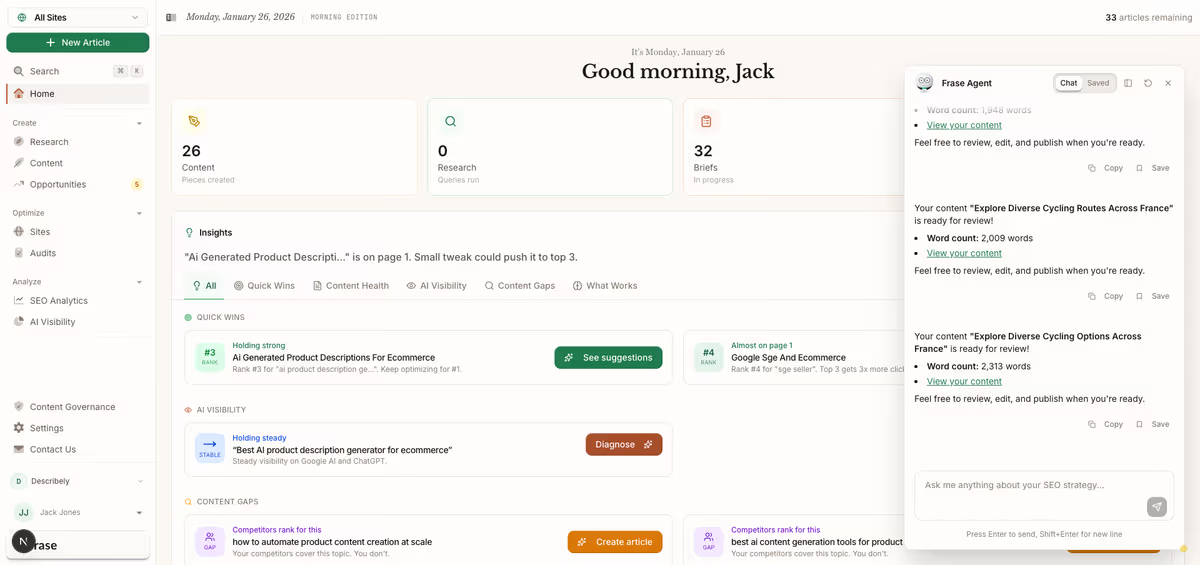Click the New Article button
The width and height of the screenshot is (1200, 565).
click(77, 42)
